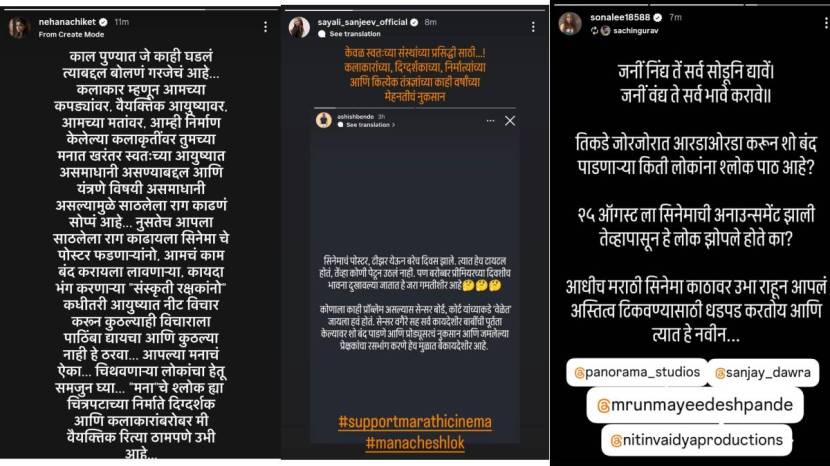Open ellipsis menu of ashishbende's embedded story
Viewport: 830px width, 466px height.
point(490,121)
